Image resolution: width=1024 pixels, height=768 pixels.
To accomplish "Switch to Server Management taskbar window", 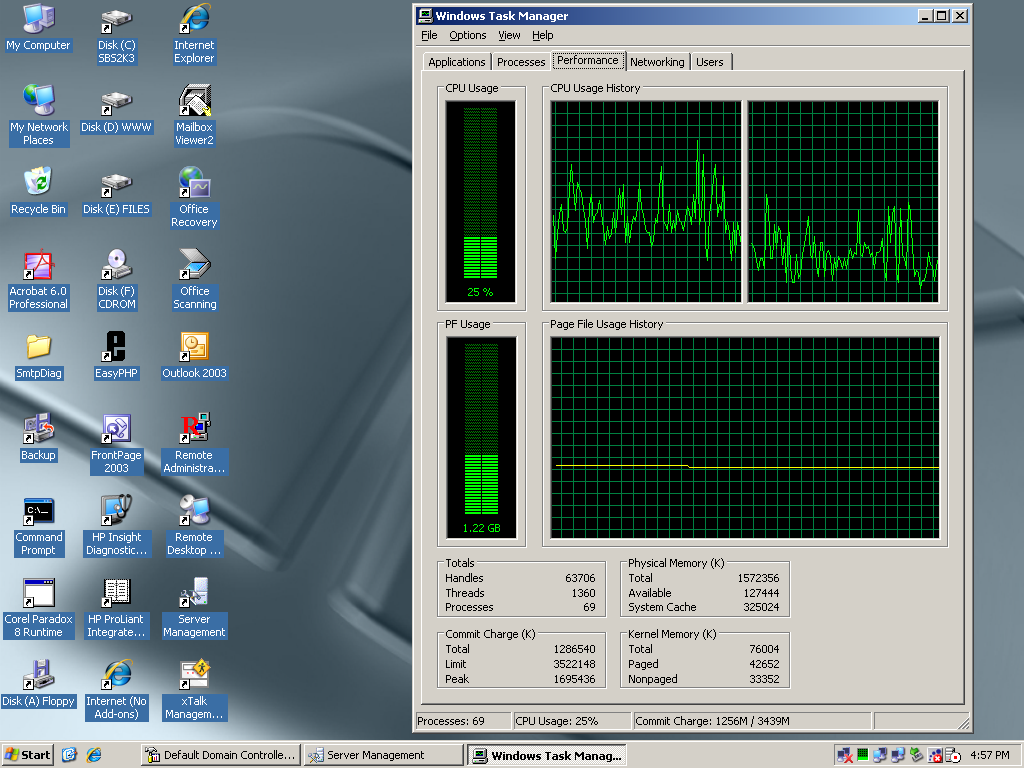I will [x=384, y=756].
